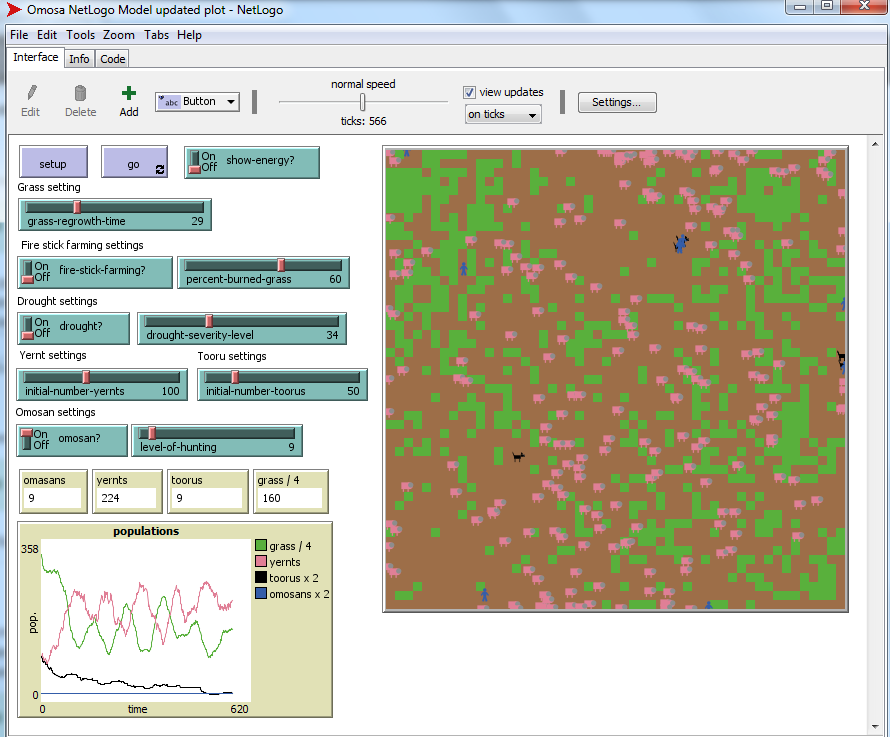Maximize the NetLogo window
This screenshot has height=737, width=890.
[x=827, y=6]
